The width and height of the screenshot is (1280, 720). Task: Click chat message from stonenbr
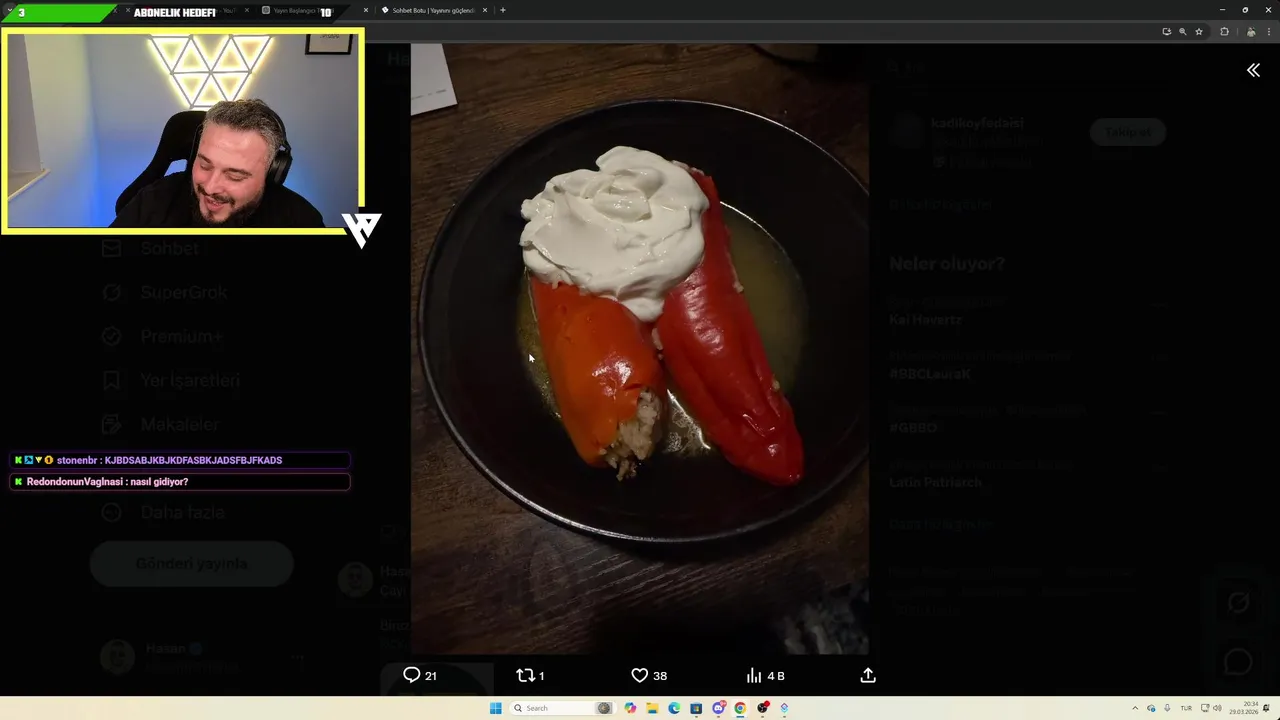click(180, 460)
